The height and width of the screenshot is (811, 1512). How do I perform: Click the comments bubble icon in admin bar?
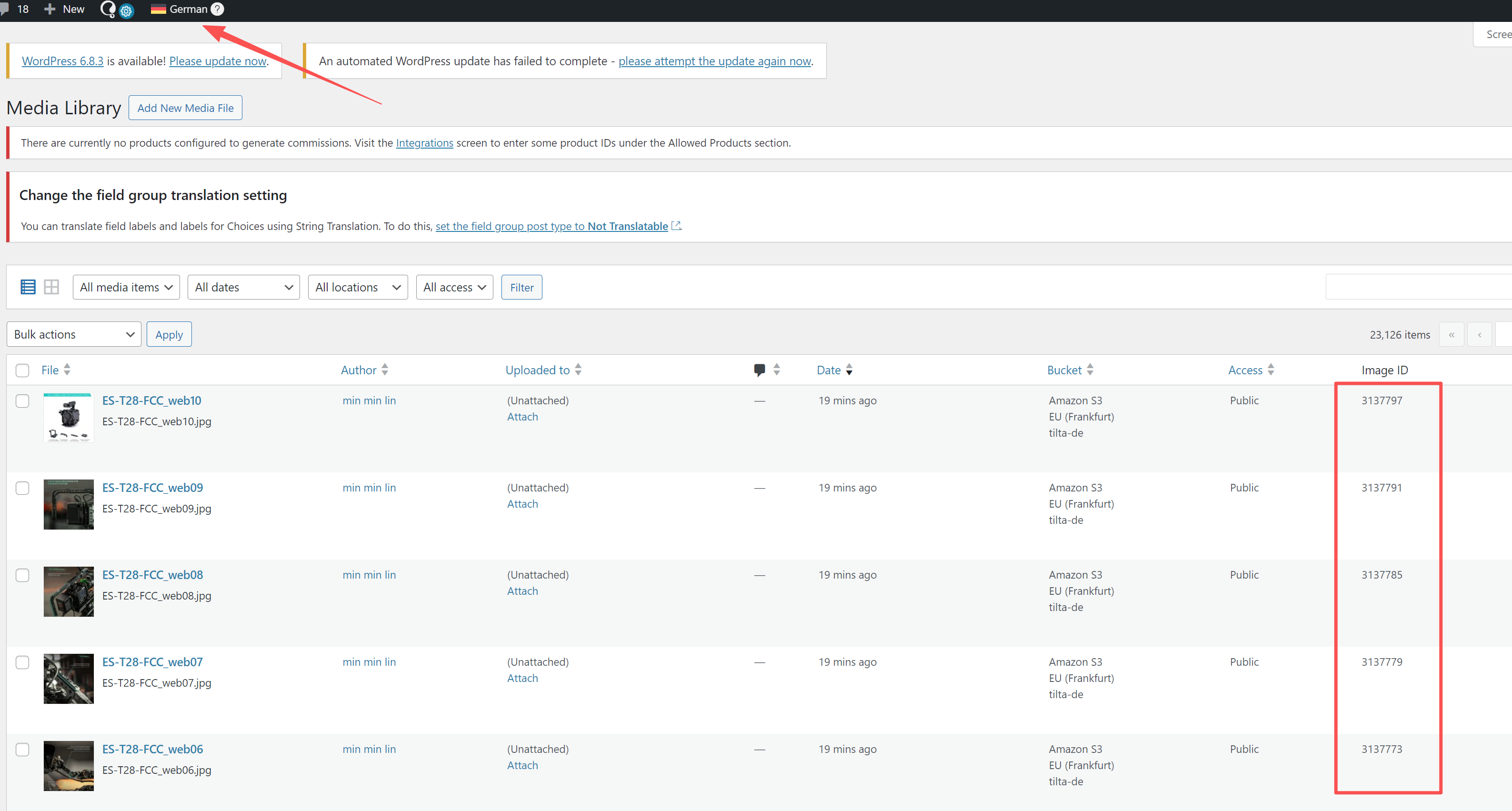5,9
